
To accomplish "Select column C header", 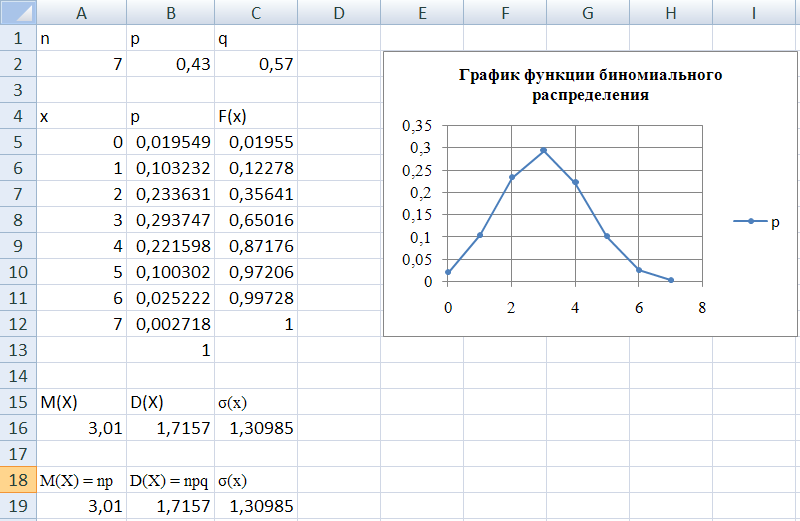I will tap(256, 12).
